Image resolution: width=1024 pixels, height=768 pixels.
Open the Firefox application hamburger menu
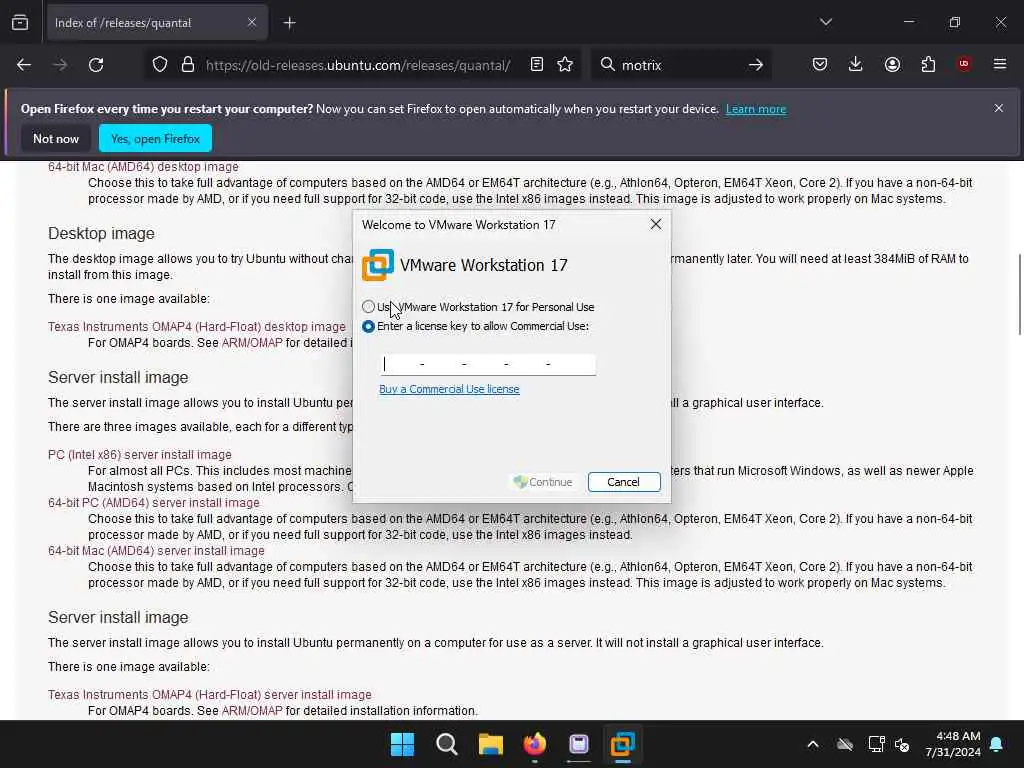pos(1000,64)
